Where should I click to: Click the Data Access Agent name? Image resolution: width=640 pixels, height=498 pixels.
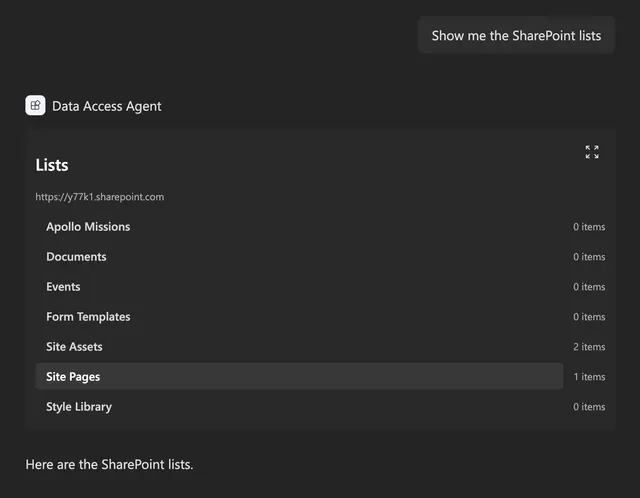point(107,106)
